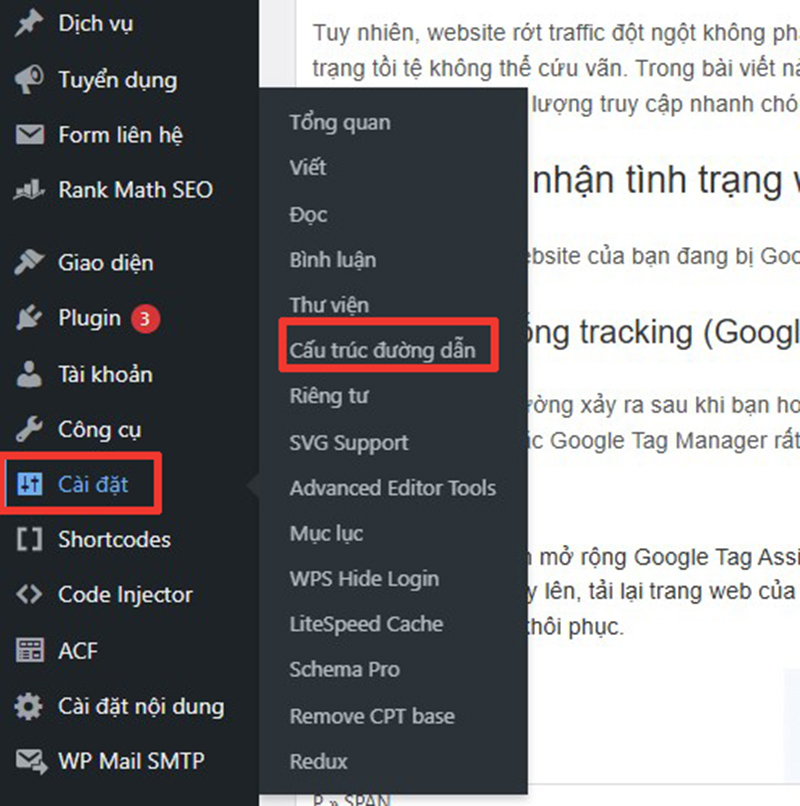
Task: Open Schema Pro settings
Action: tap(344, 669)
